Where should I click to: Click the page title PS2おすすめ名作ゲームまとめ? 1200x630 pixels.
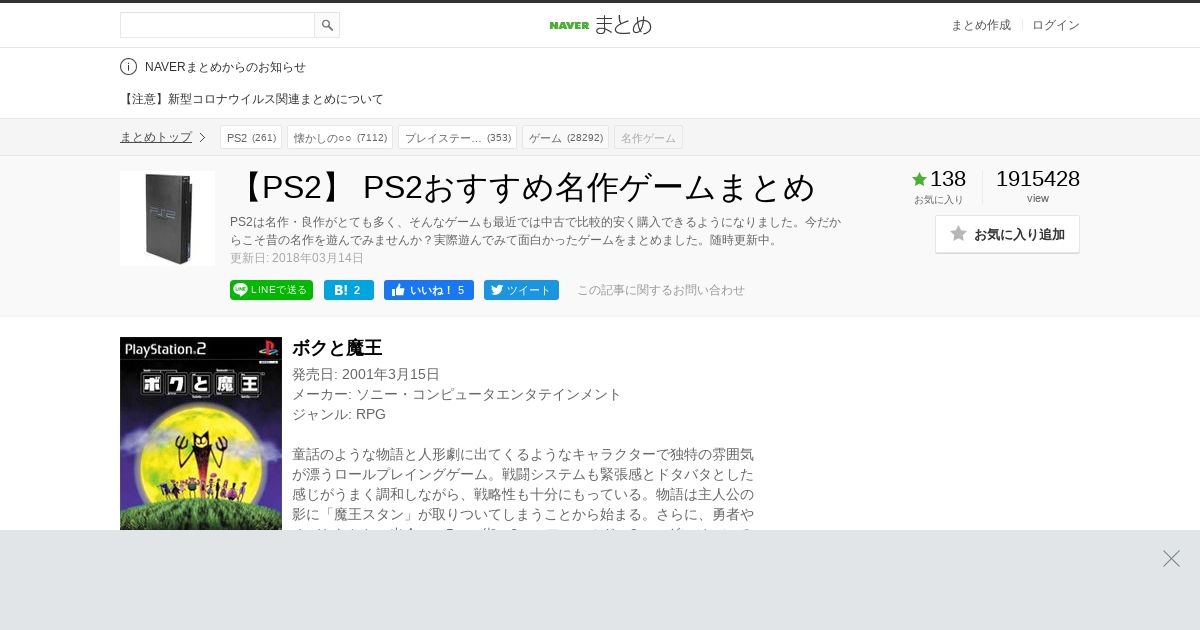523,187
